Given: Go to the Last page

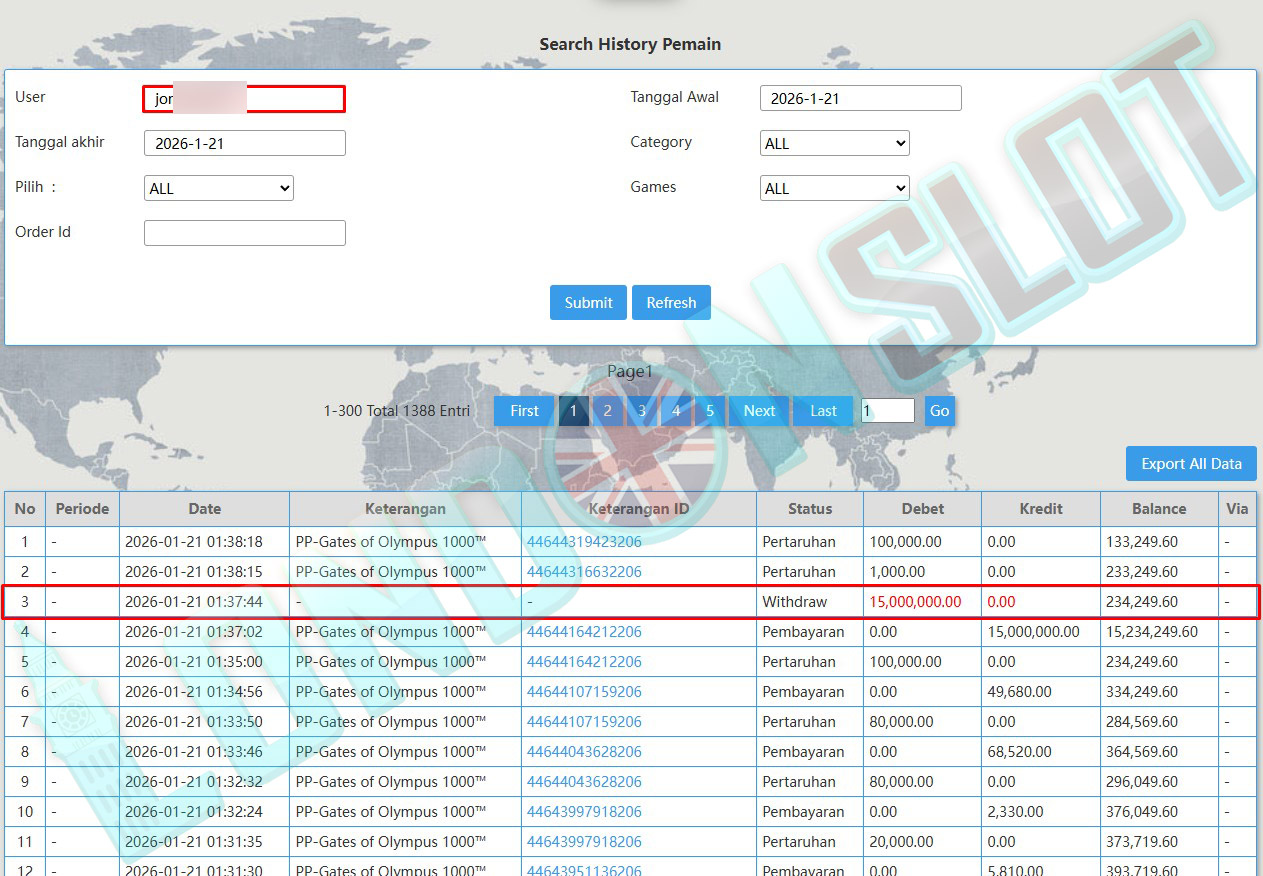Looking at the screenshot, I should (823, 411).
